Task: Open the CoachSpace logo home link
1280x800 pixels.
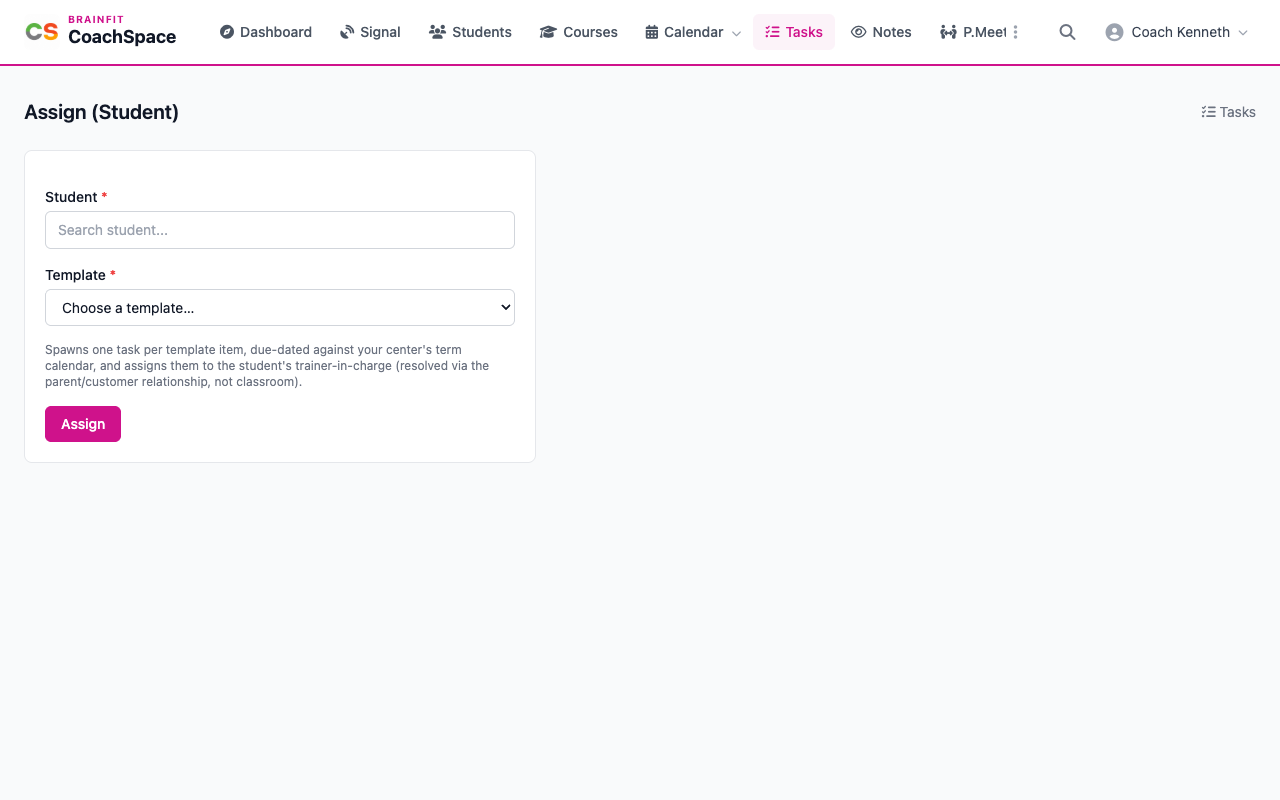Action: tap(101, 32)
